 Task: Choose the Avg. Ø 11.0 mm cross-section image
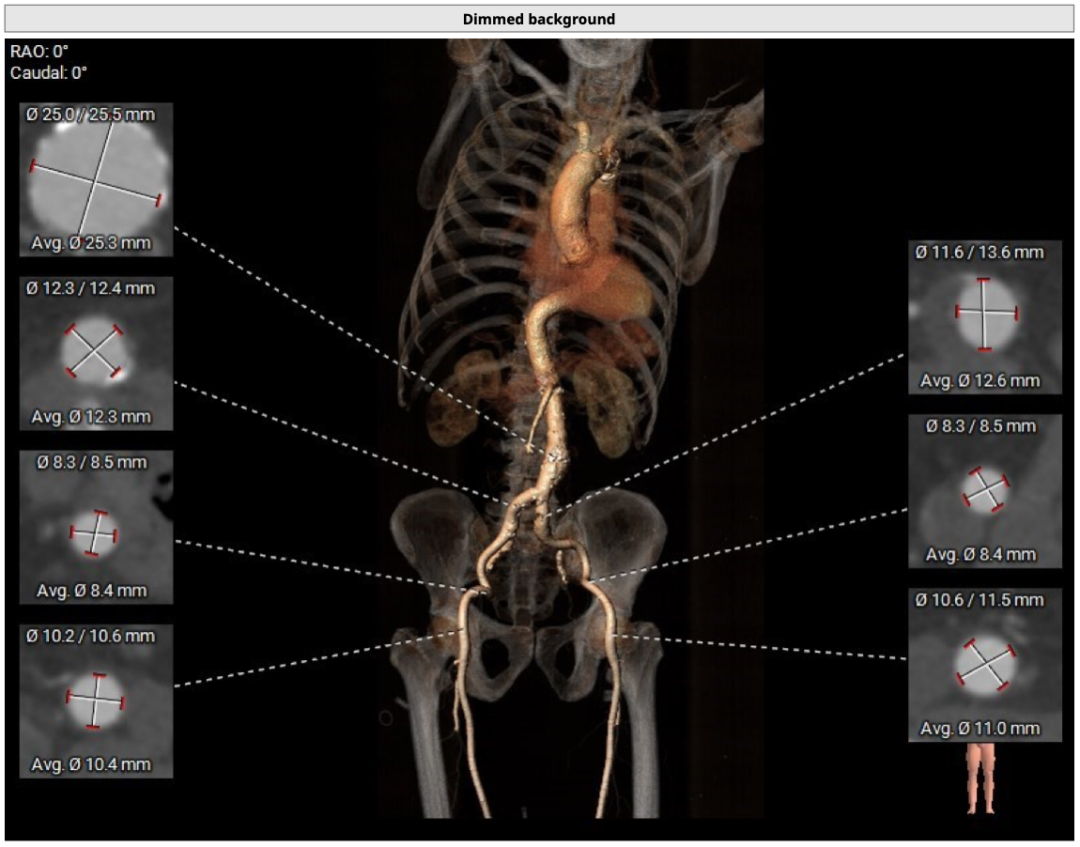point(984,664)
